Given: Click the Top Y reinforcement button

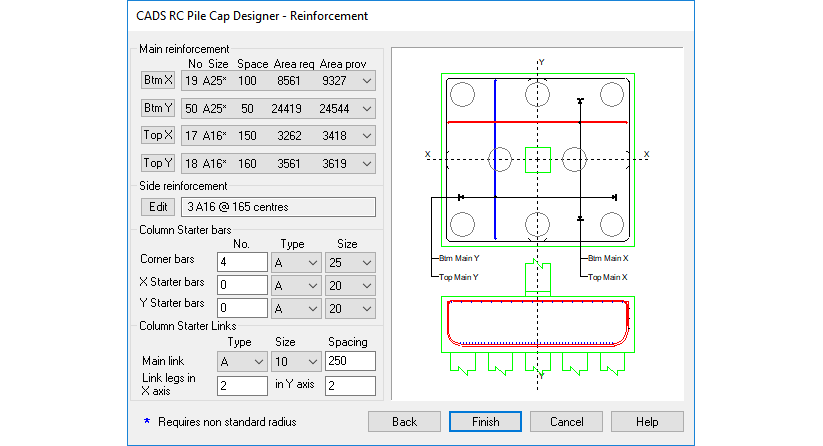Looking at the screenshot, I should pyautogui.click(x=158, y=163).
